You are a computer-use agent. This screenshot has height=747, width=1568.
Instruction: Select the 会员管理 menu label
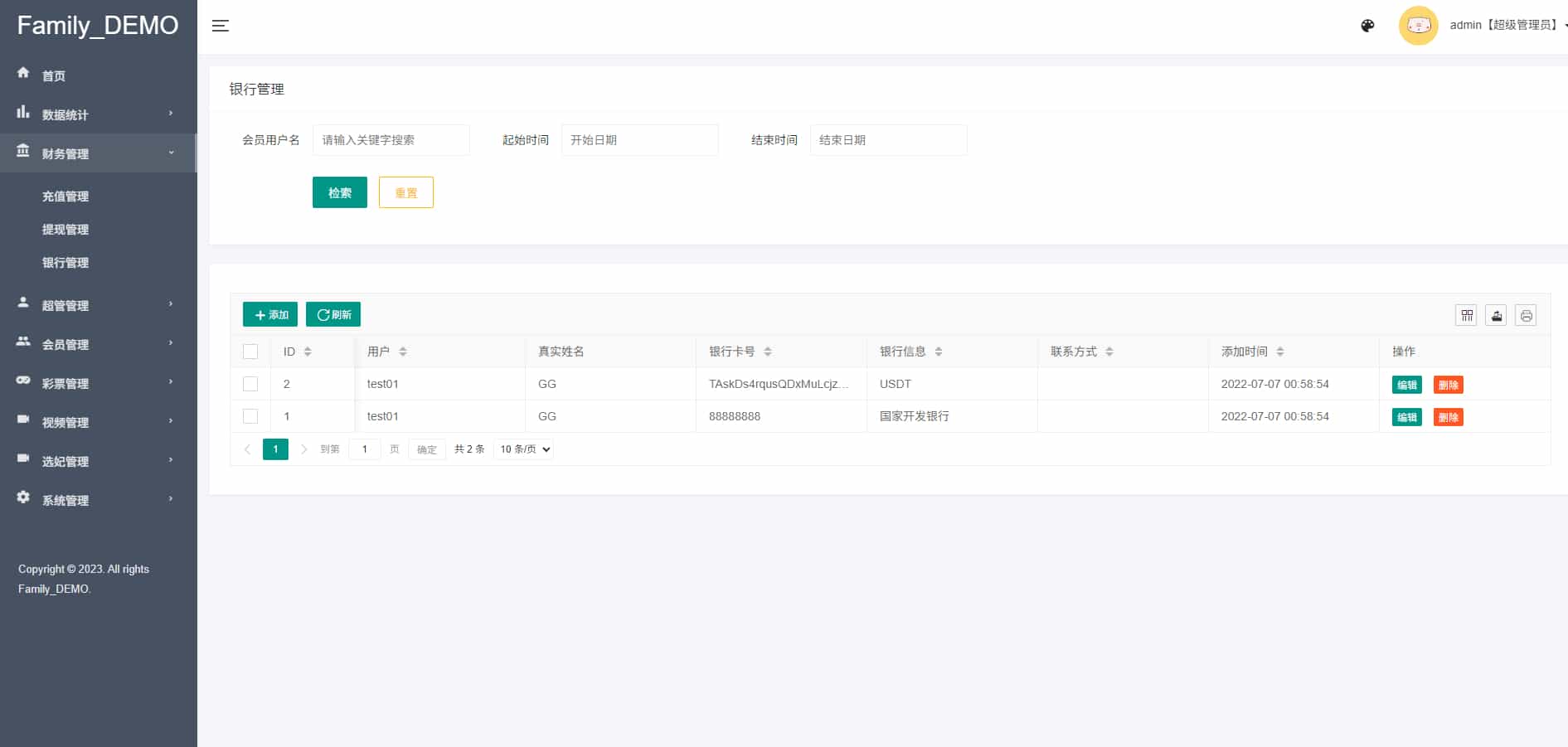coord(66,345)
